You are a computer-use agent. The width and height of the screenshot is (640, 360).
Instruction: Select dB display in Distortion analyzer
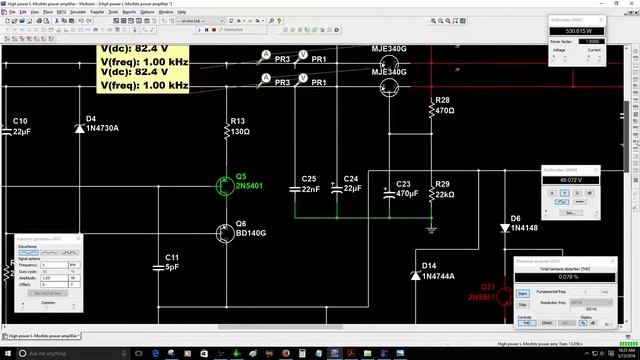pos(593,323)
